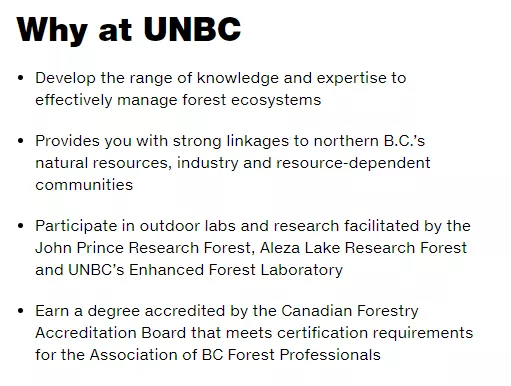
Task: Click the phrase "natural resources, industry"
Action: click(x=137, y=163)
